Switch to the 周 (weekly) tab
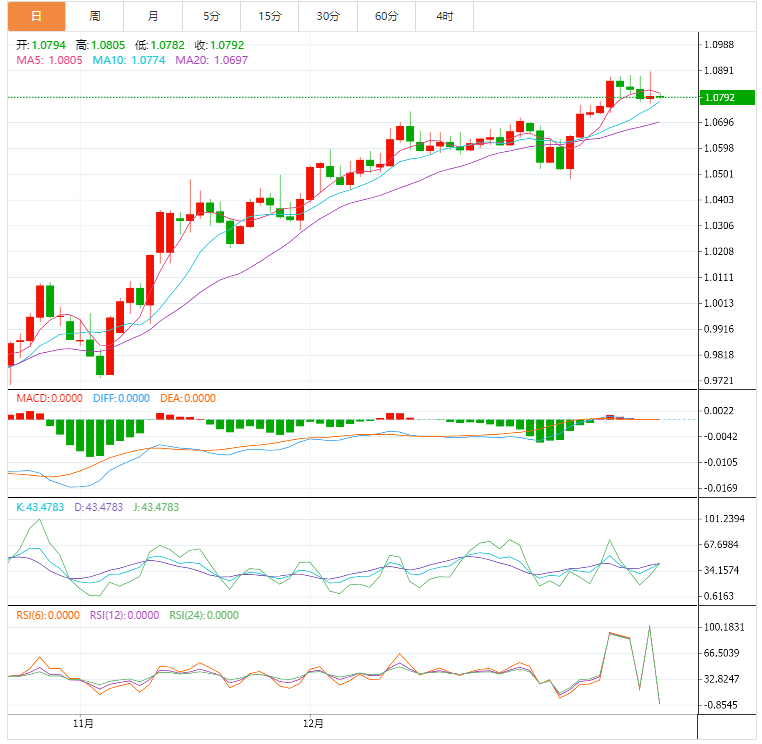The width and height of the screenshot is (762, 744). (x=95, y=16)
